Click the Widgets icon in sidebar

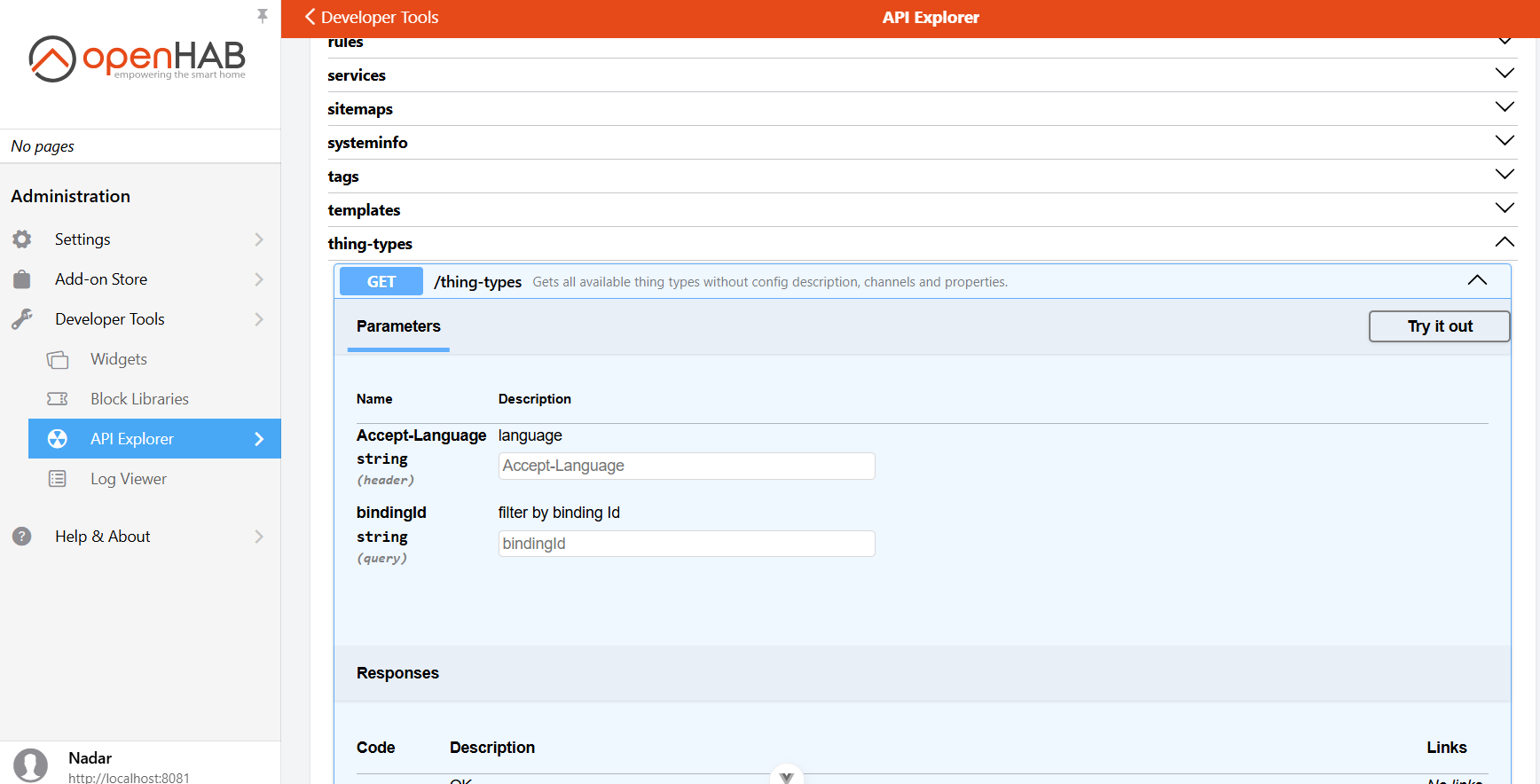pos(58,359)
